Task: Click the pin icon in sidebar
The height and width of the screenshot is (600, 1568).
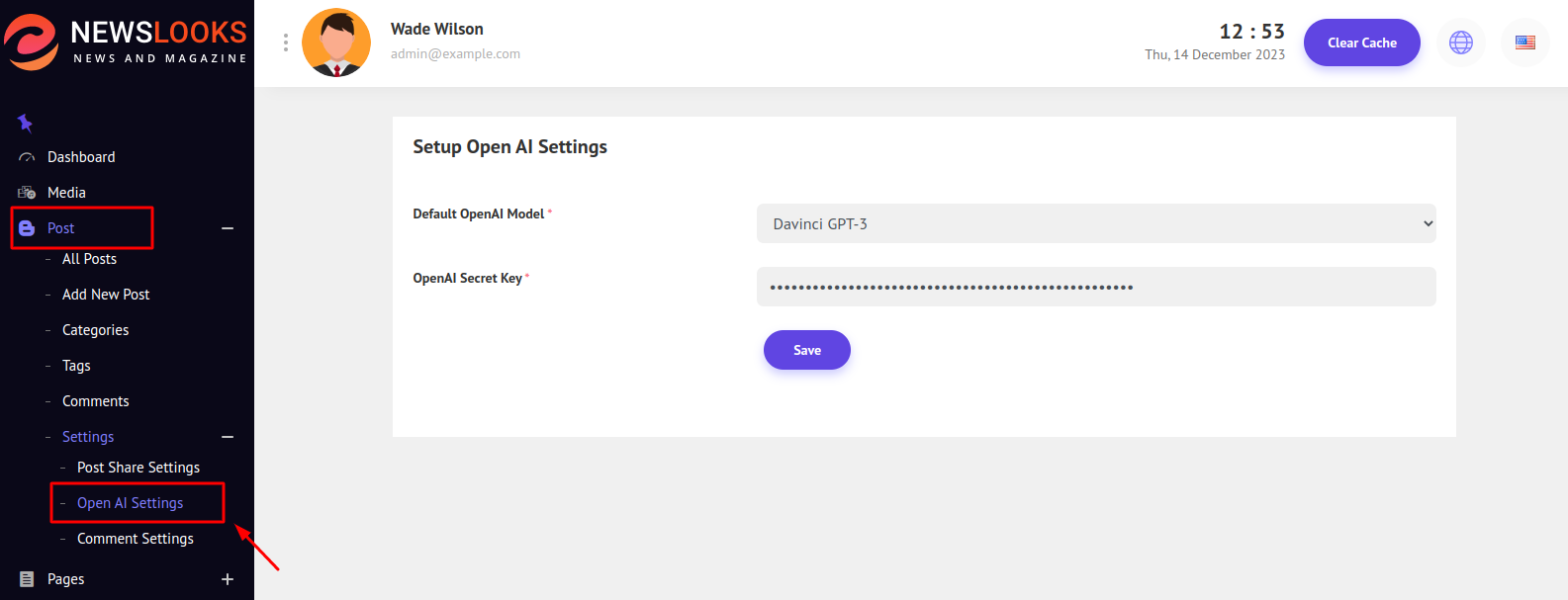Action: tap(26, 123)
